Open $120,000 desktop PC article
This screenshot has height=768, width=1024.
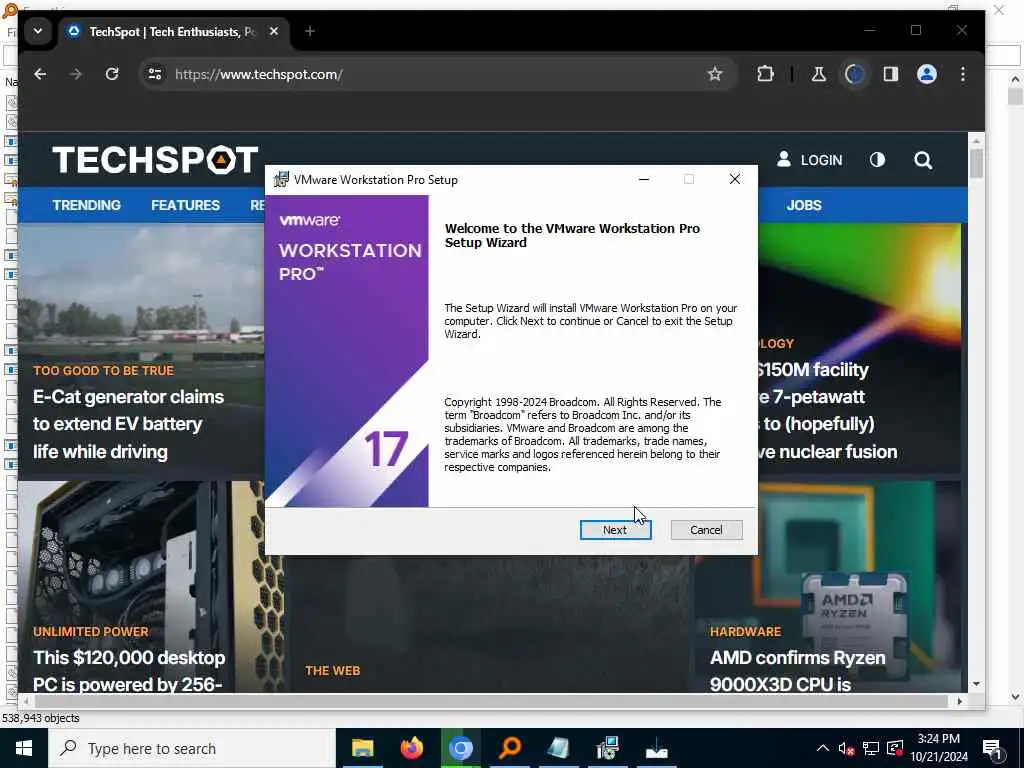point(129,671)
